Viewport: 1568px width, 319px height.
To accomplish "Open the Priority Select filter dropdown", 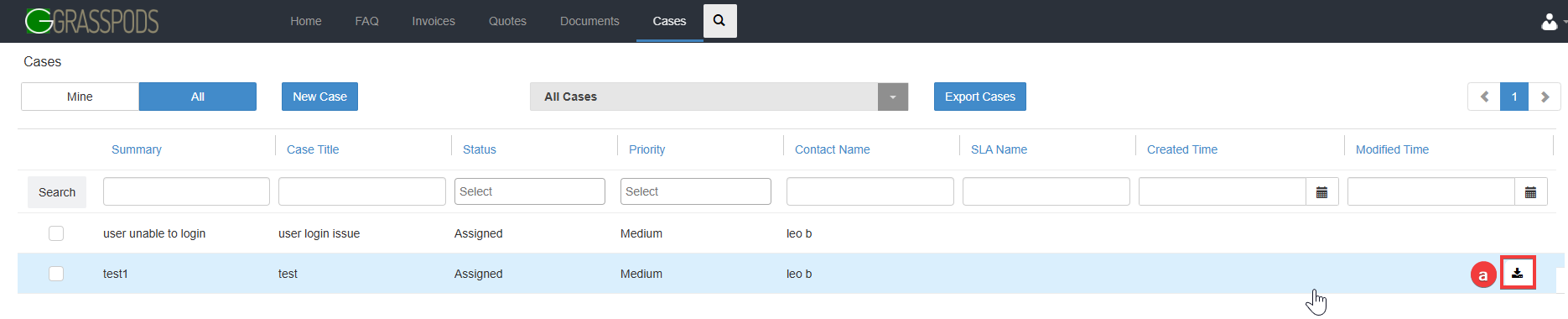I will 696,191.
